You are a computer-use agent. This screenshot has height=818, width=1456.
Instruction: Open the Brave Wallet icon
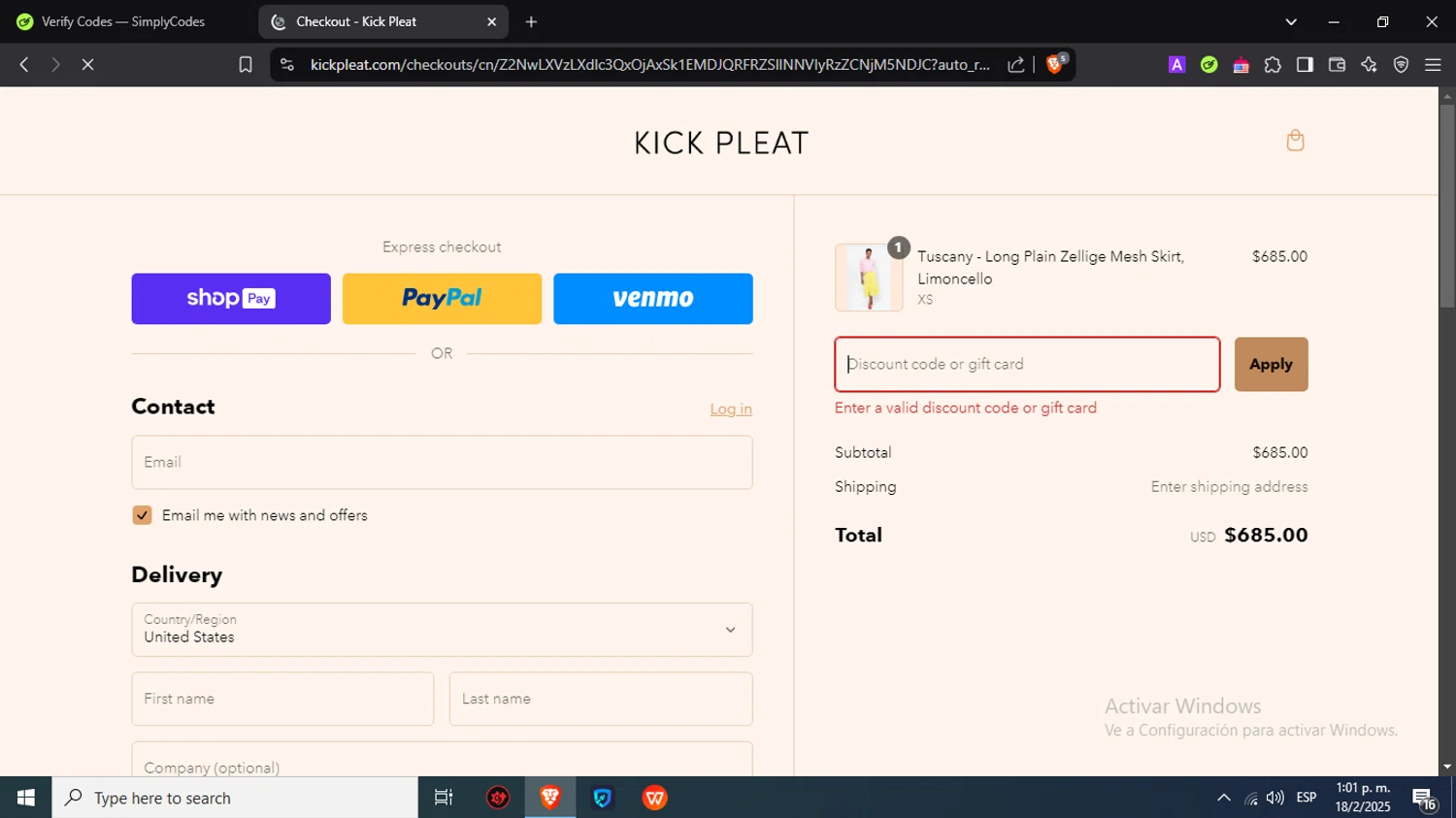pyautogui.click(x=1337, y=65)
